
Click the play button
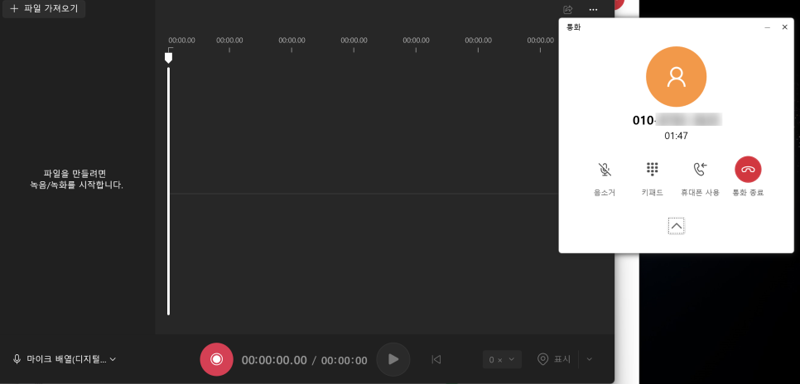click(x=393, y=360)
